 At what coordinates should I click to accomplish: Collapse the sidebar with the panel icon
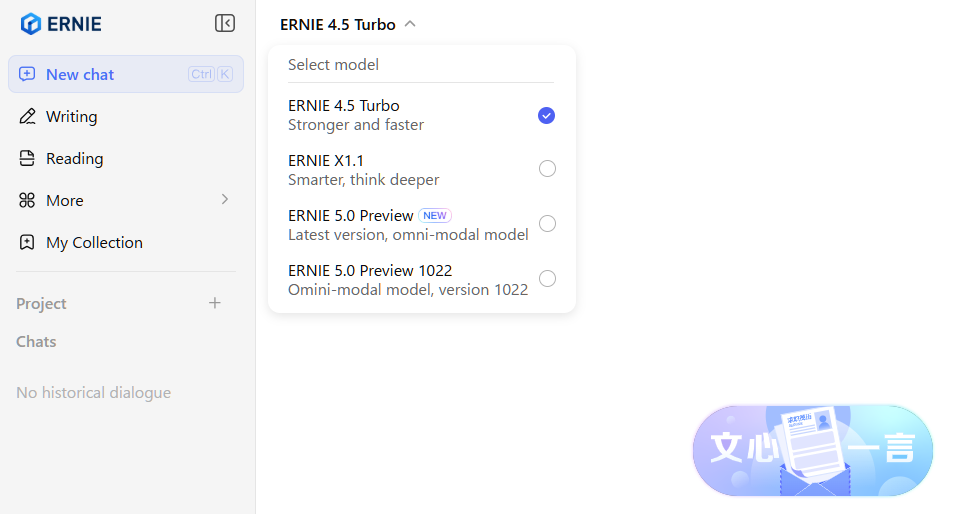(x=225, y=23)
